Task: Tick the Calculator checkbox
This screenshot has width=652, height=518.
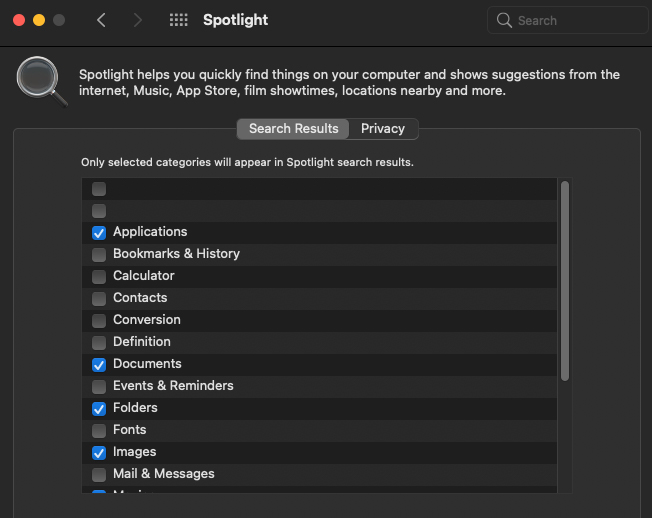Action: 99,276
